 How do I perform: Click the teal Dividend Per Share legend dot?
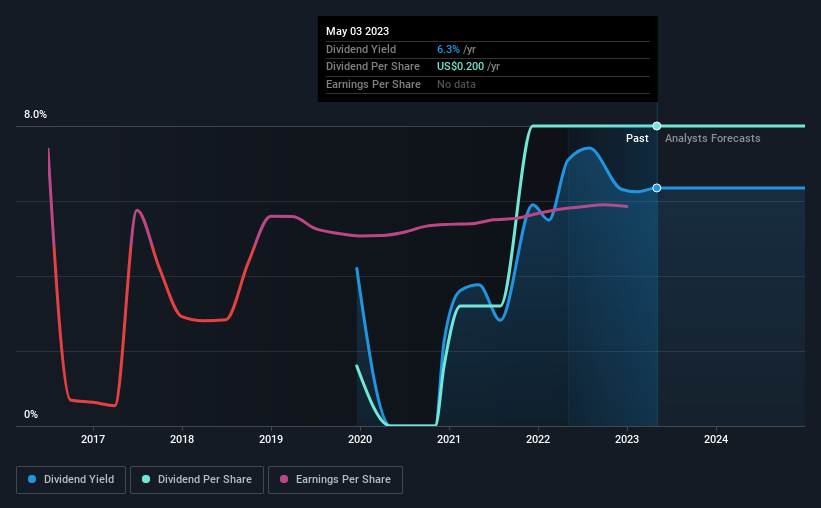point(146,479)
